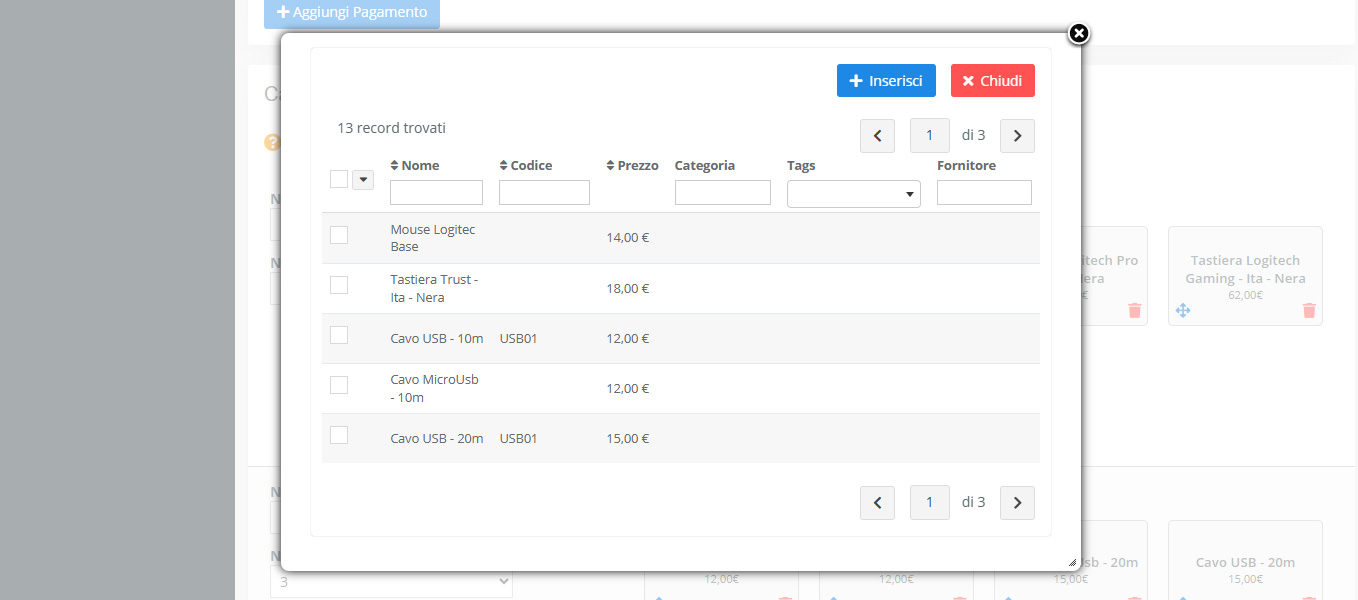This screenshot has width=1358, height=600.
Task: Grab the modal resize handle in the corner
Action: pyautogui.click(x=1072, y=563)
